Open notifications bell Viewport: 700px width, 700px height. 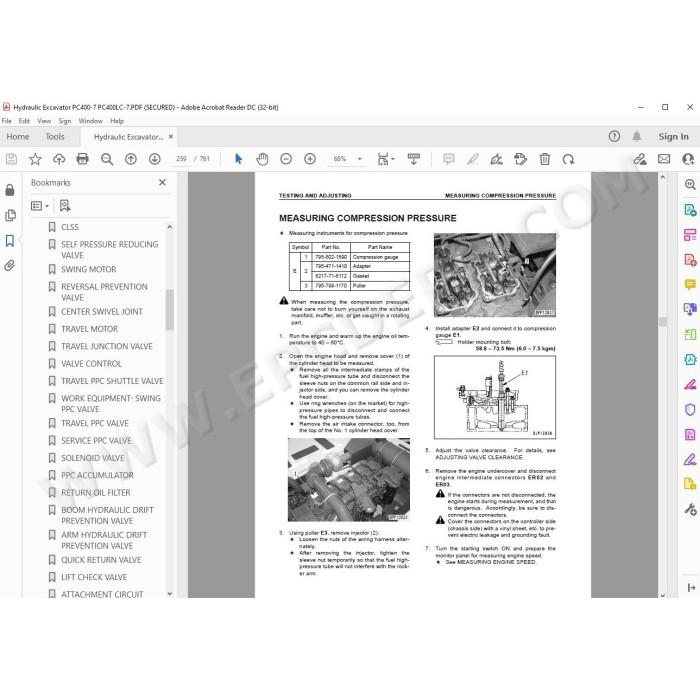click(637, 137)
